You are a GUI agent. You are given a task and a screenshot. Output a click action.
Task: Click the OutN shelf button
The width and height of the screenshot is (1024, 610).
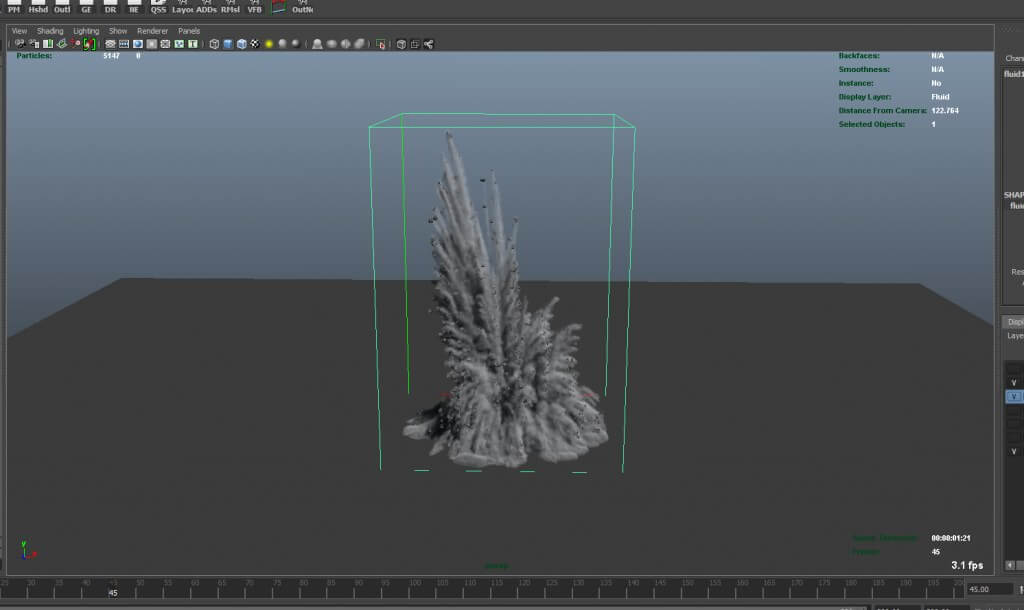coord(302,7)
